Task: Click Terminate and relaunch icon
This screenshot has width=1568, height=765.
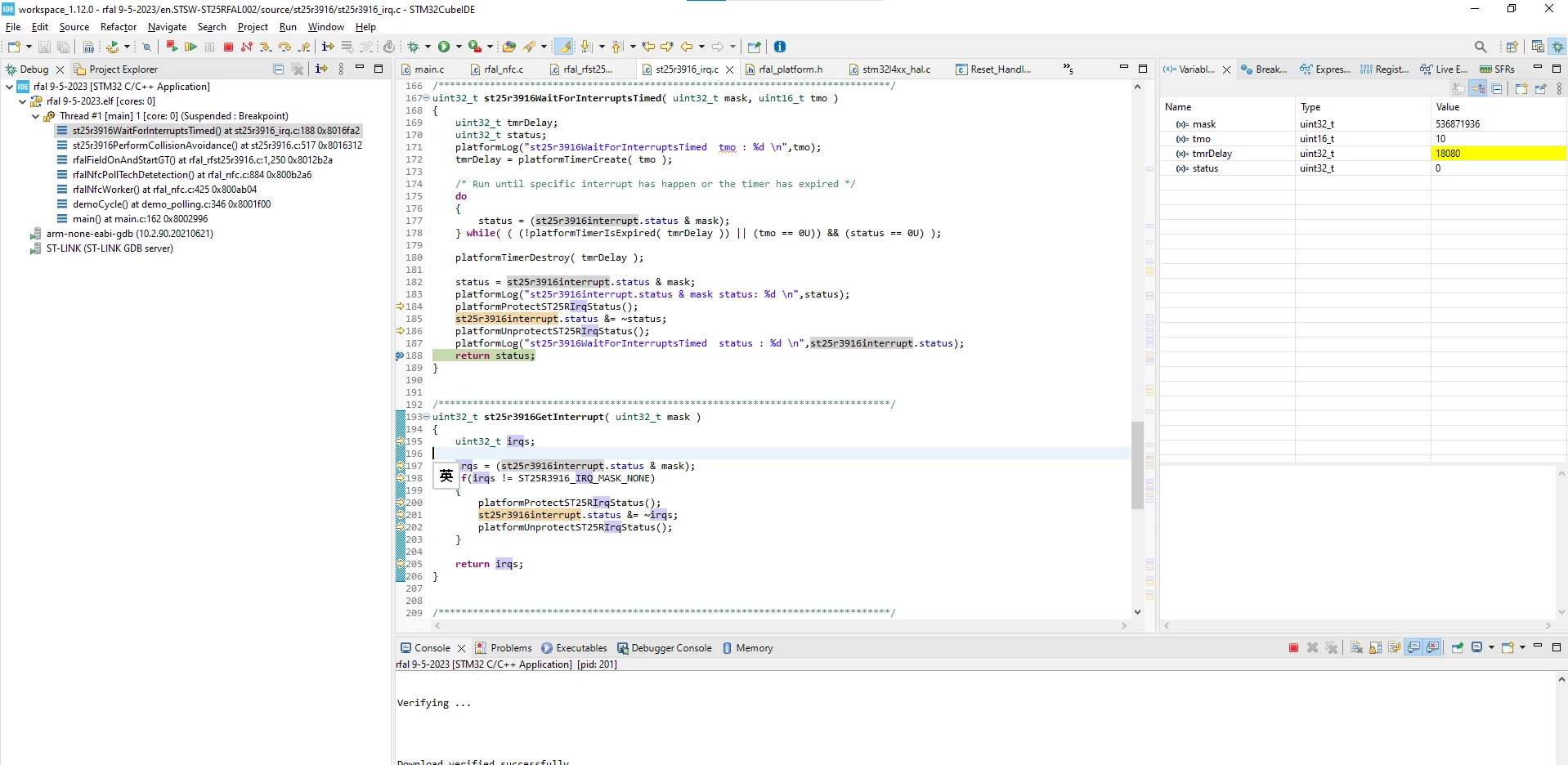Action: [x=172, y=47]
